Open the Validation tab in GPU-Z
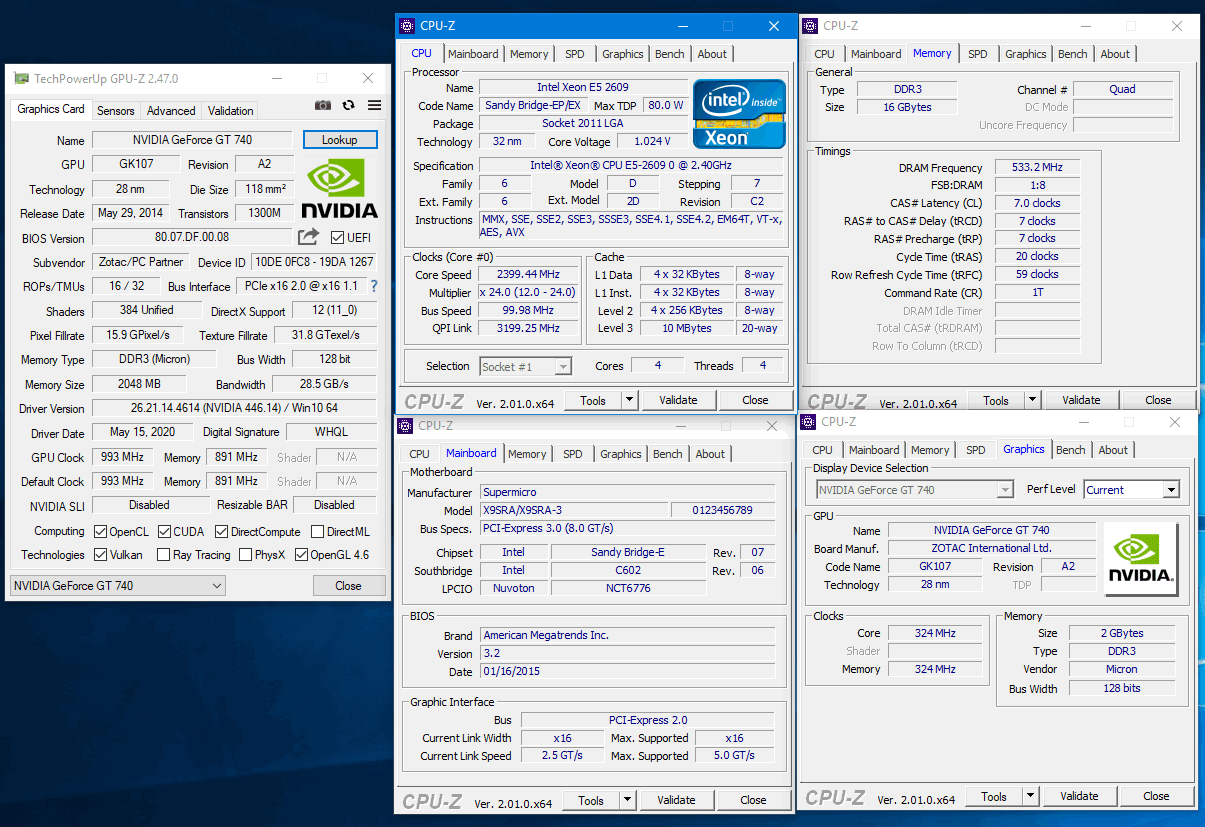The height and width of the screenshot is (827, 1205). coord(231,111)
